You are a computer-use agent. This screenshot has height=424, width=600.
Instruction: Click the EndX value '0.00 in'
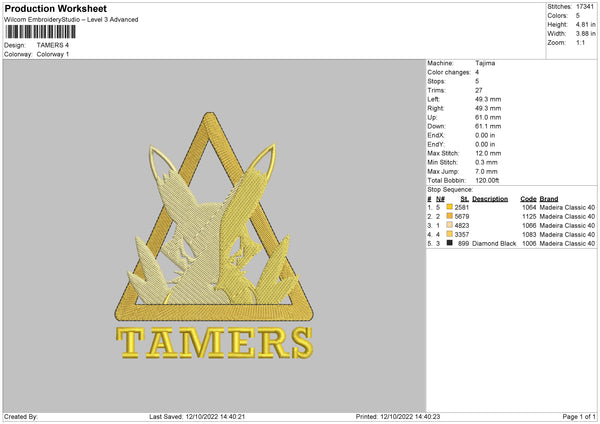point(485,135)
